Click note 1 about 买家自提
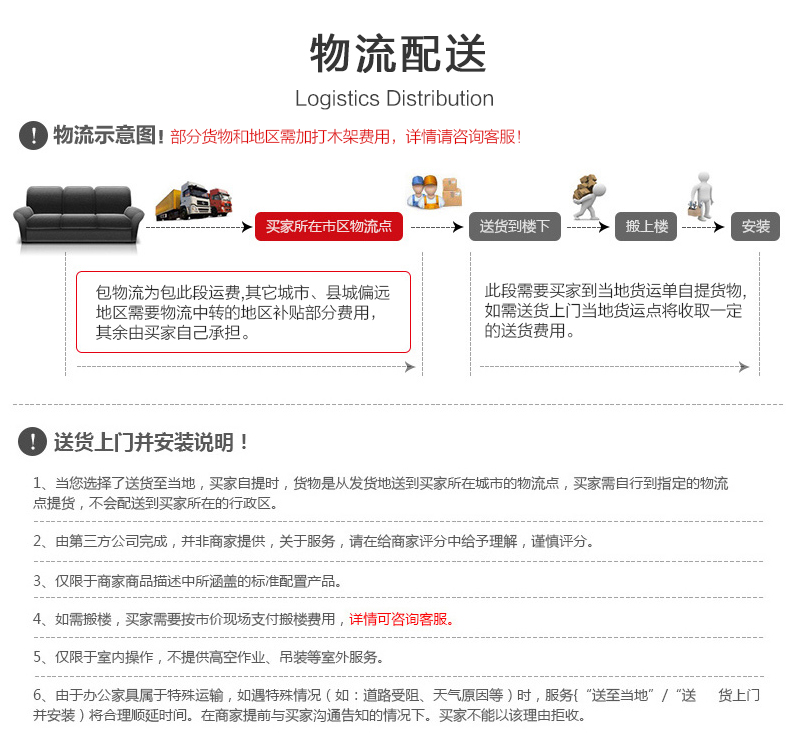This screenshot has height=734, width=790. coord(381,493)
